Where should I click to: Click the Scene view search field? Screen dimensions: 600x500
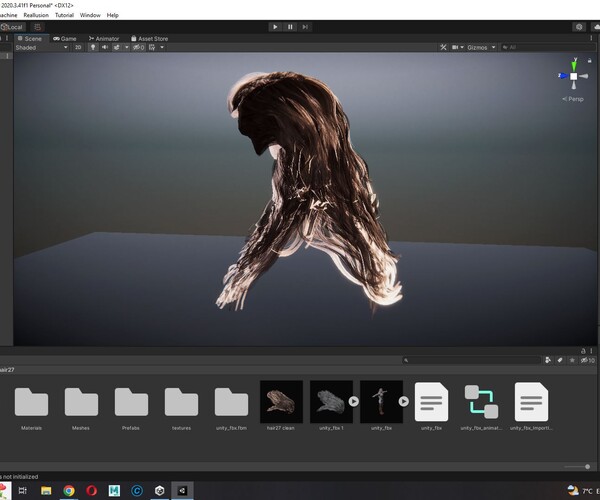547,47
